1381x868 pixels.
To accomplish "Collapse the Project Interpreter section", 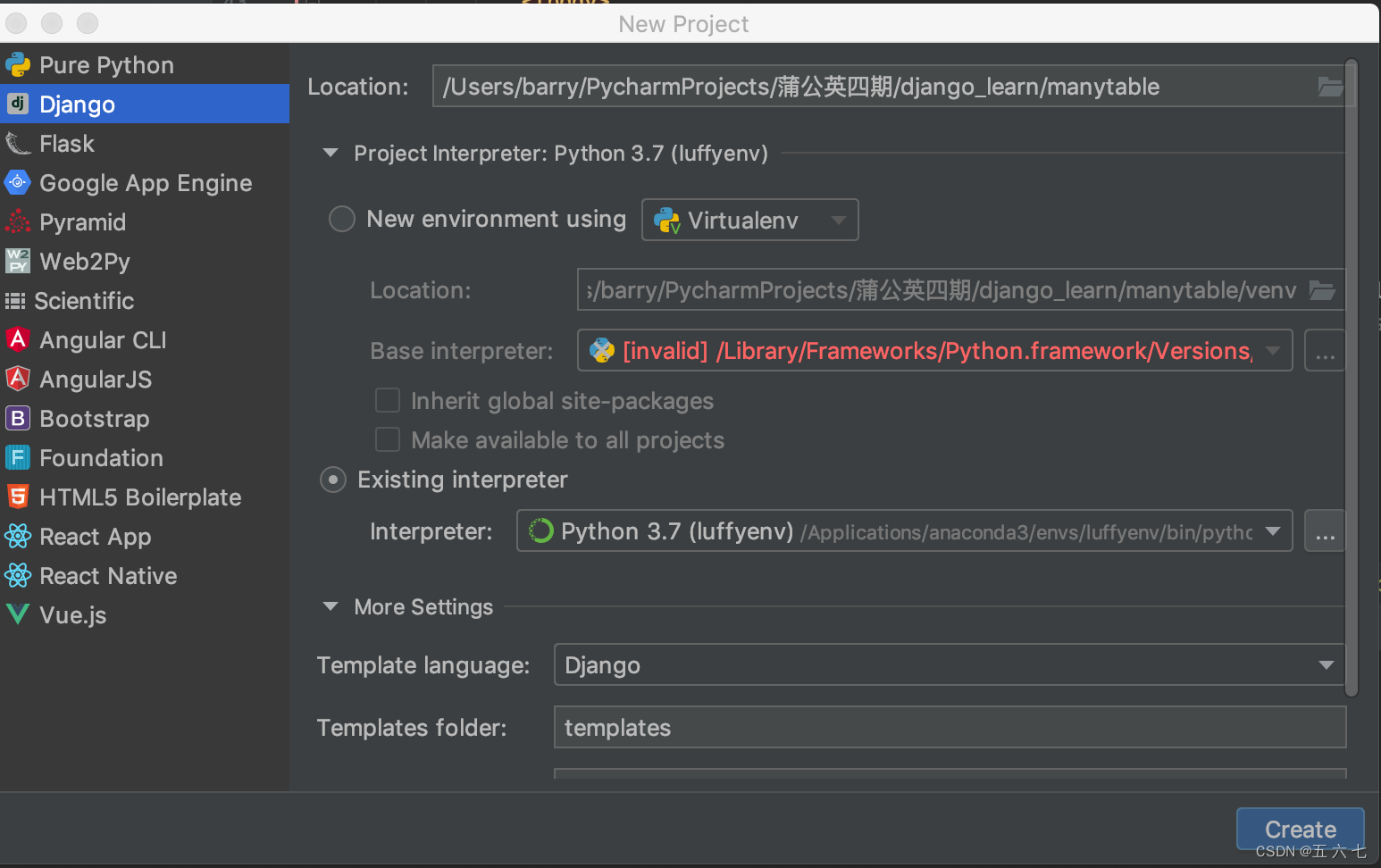I will tap(331, 153).
